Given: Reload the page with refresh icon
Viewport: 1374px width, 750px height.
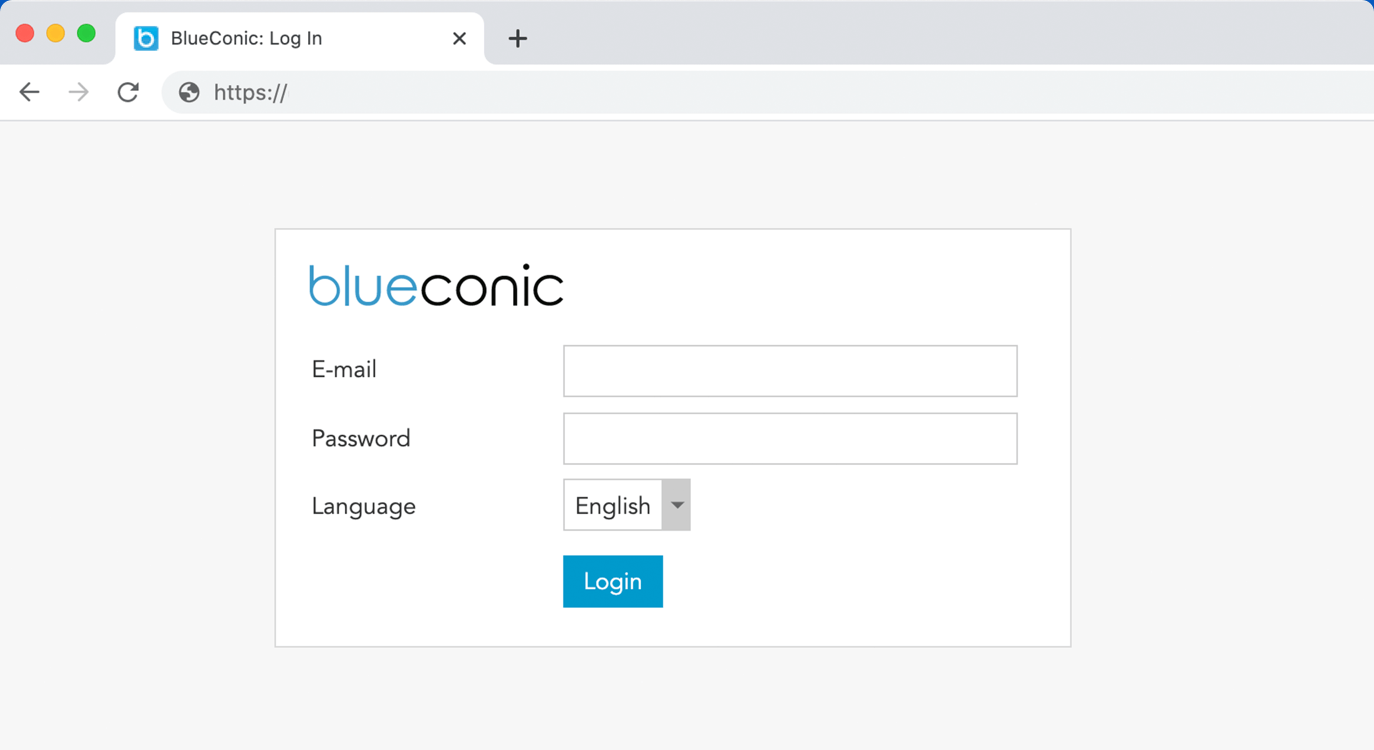Looking at the screenshot, I should click(x=128, y=92).
